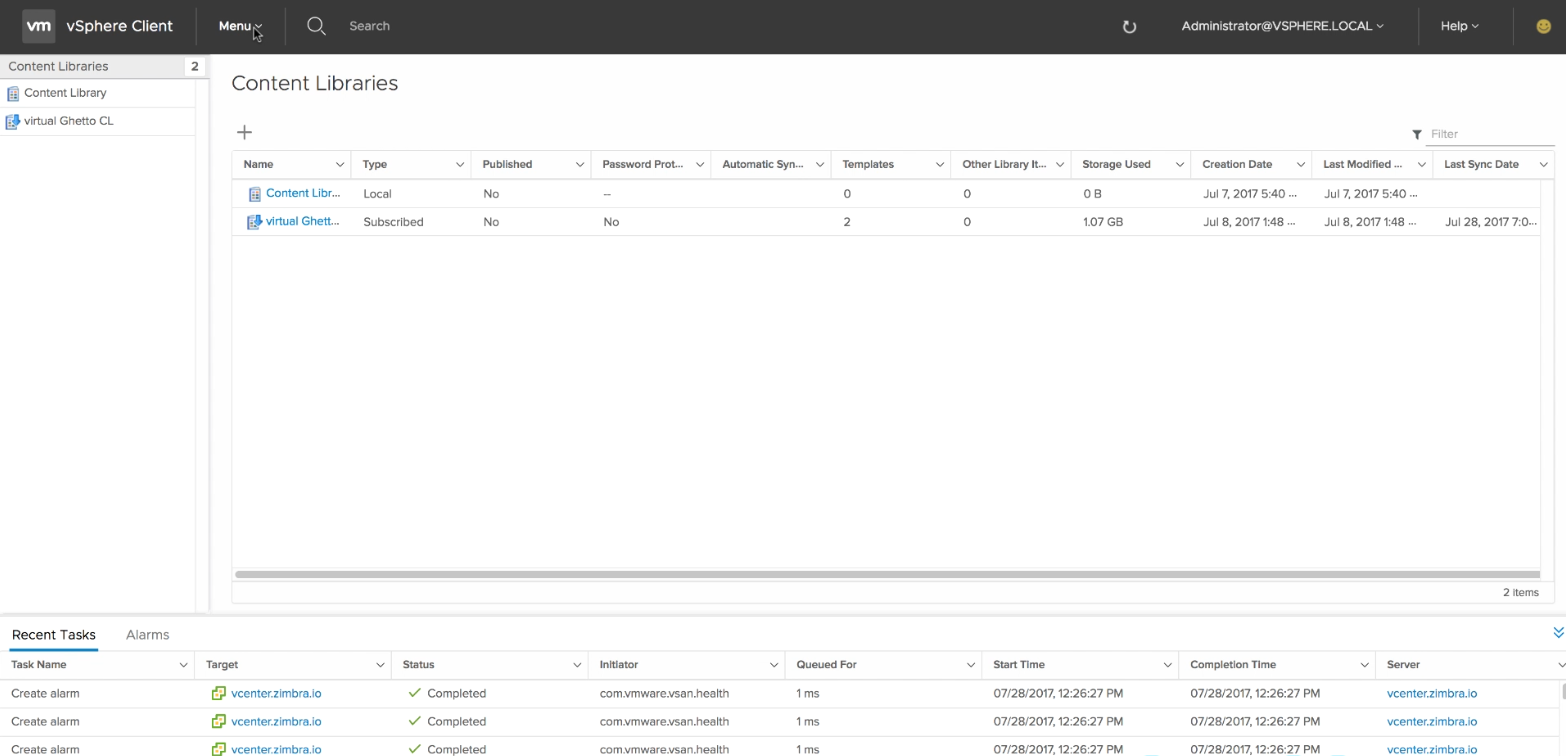Screen dimensions: 1566x756
Task: Switch to the Recent Tasks tab
Action: (54, 635)
